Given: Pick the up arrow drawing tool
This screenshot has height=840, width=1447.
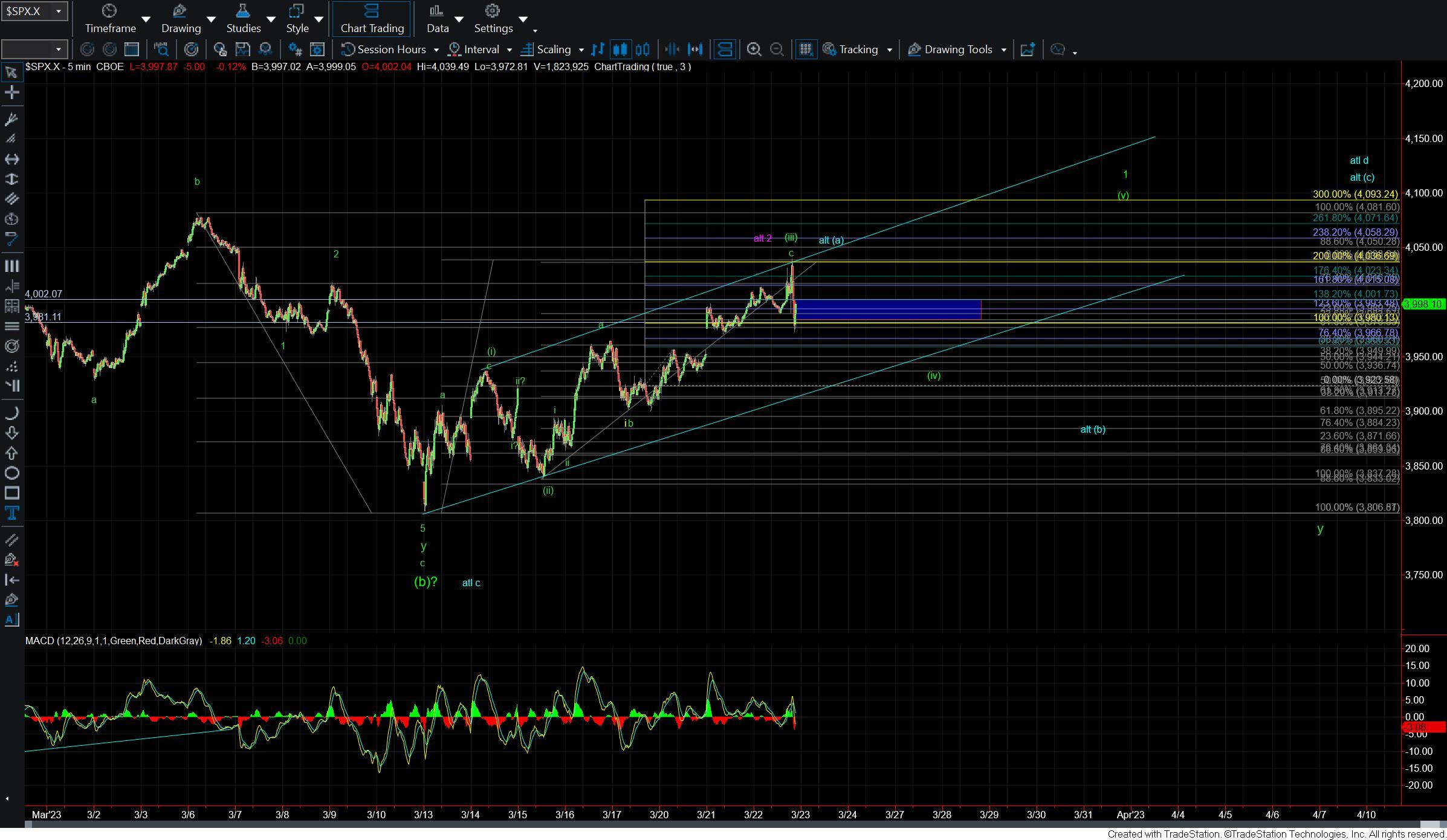Looking at the screenshot, I should (11, 453).
